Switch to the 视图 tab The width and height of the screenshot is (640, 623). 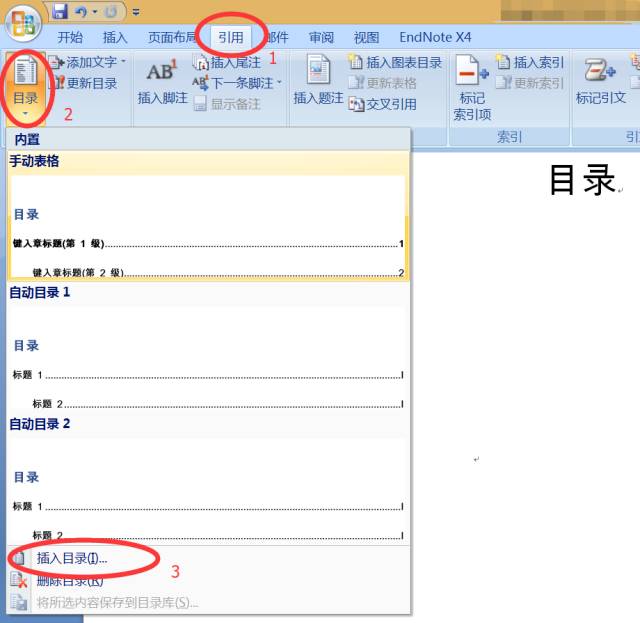coord(366,37)
